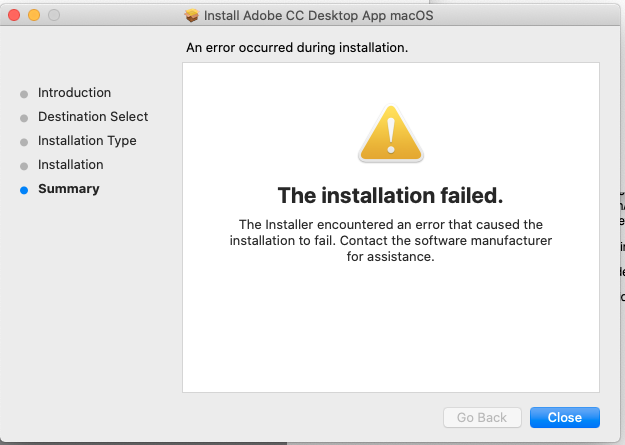Click the grey disabled zoom window button
Screen dimensions: 625x445
click(54, 15)
